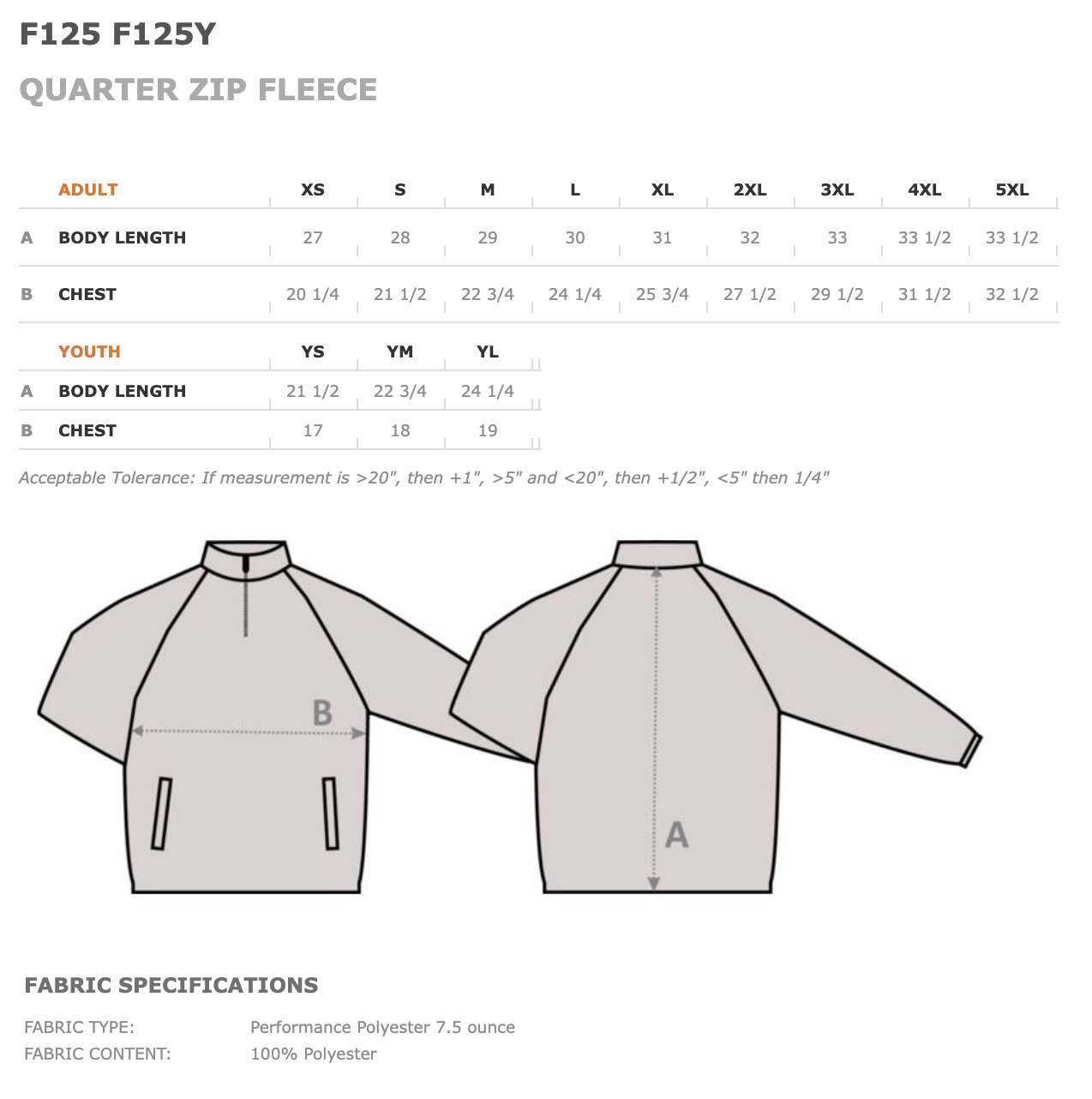Click the B chest marker on the diagram
Image resolution: width=1092 pixels, height=1099 pixels.
(321, 713)
